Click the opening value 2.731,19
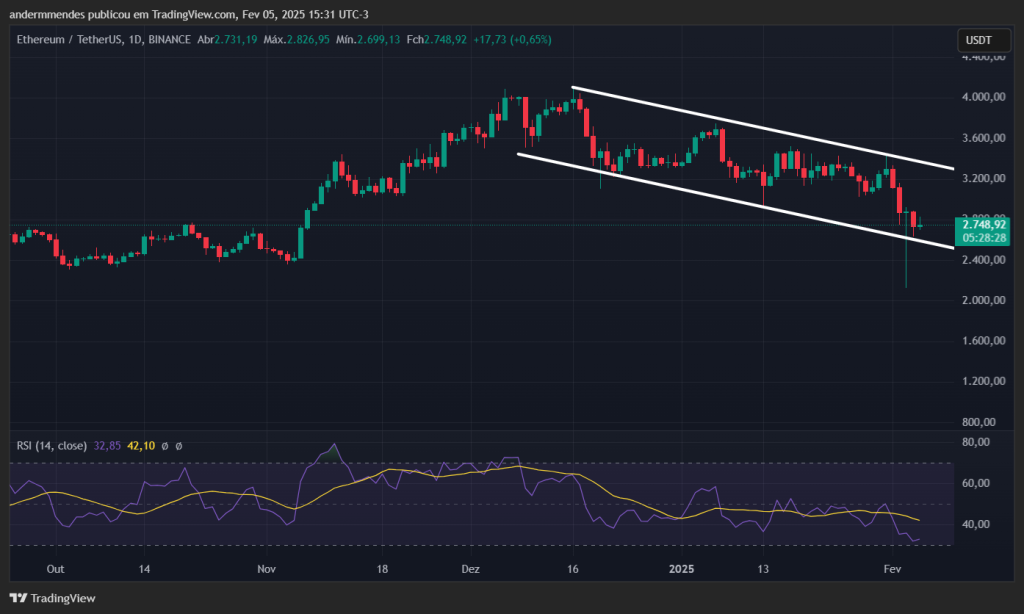The height and width of the screenshot is (614, 1024). point(236,40)
